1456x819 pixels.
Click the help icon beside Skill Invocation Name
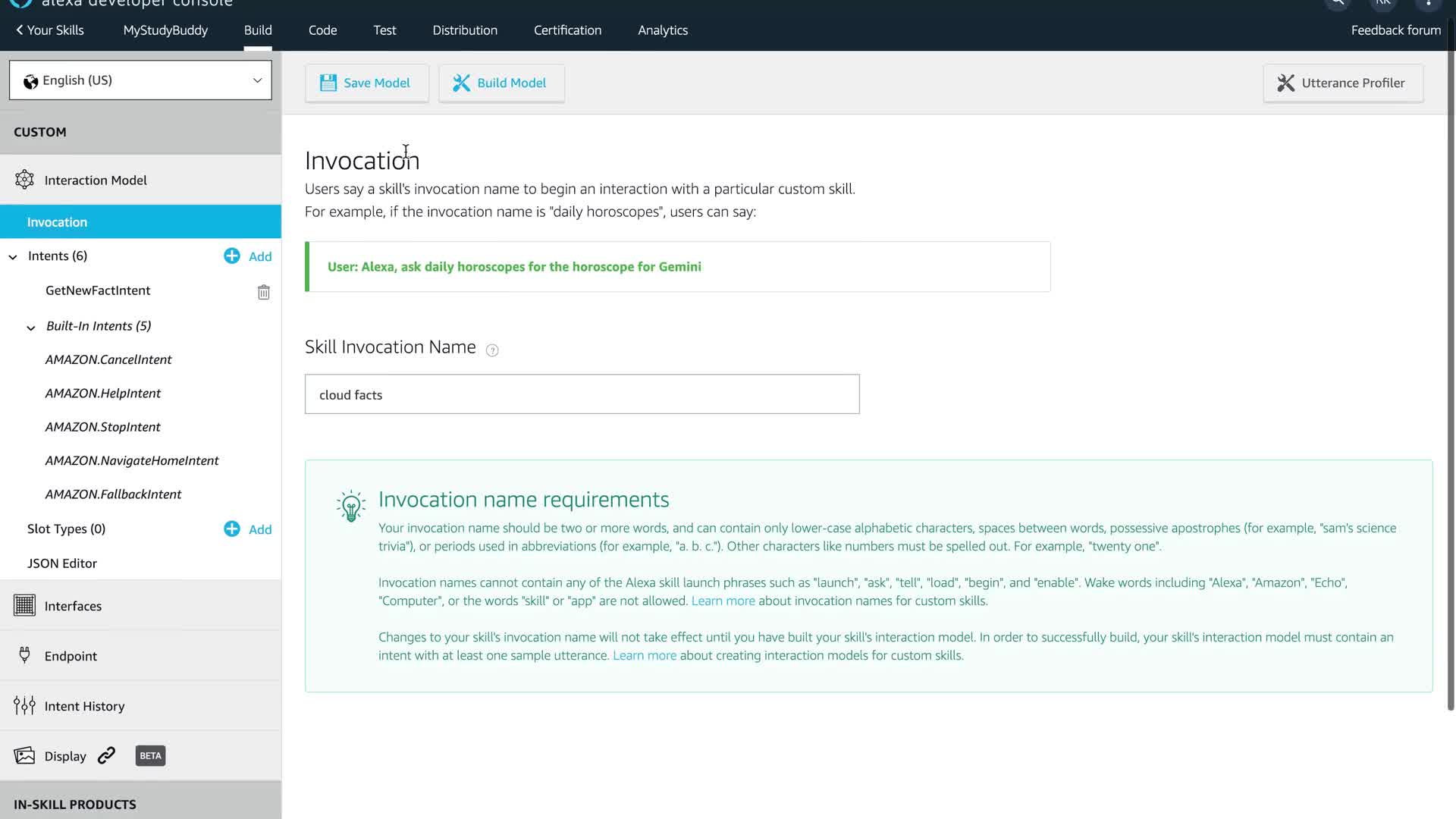[492, 350]
